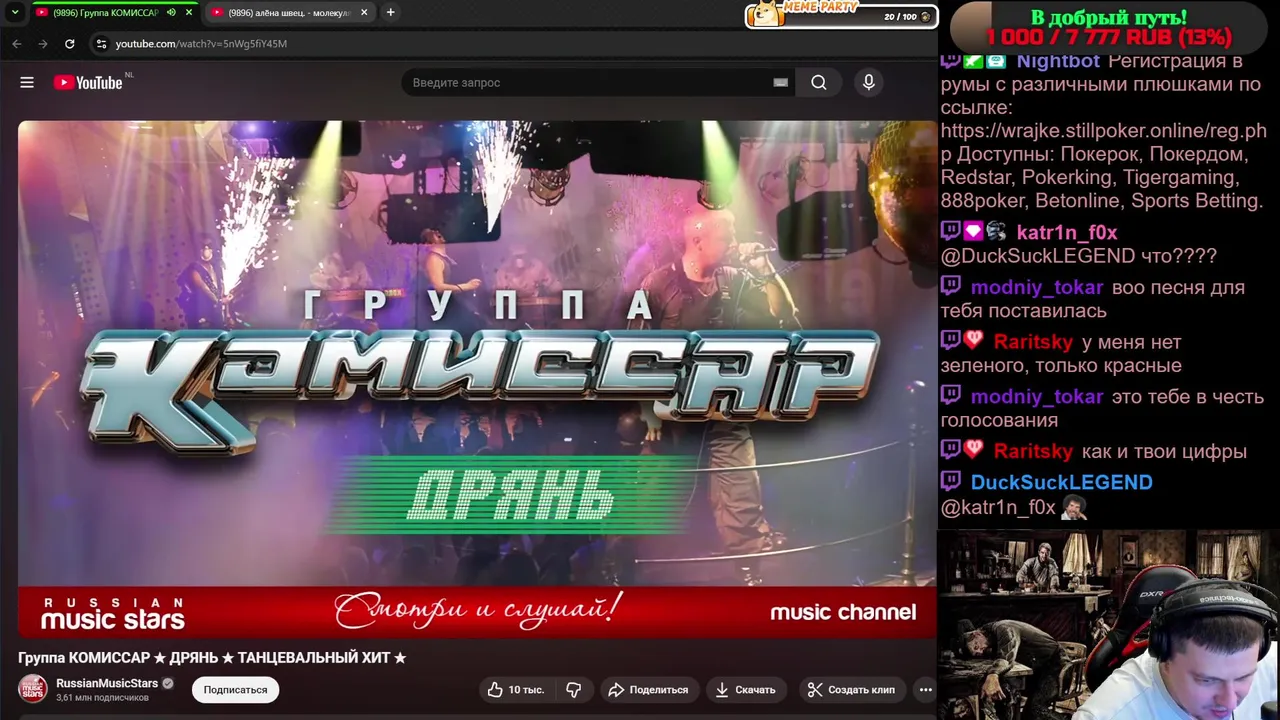The width and height of the screenshot is (1280, 720).
Task: Click the video title Группа КОМИССАР ДРЯНЬ
Action: point(212,658)
